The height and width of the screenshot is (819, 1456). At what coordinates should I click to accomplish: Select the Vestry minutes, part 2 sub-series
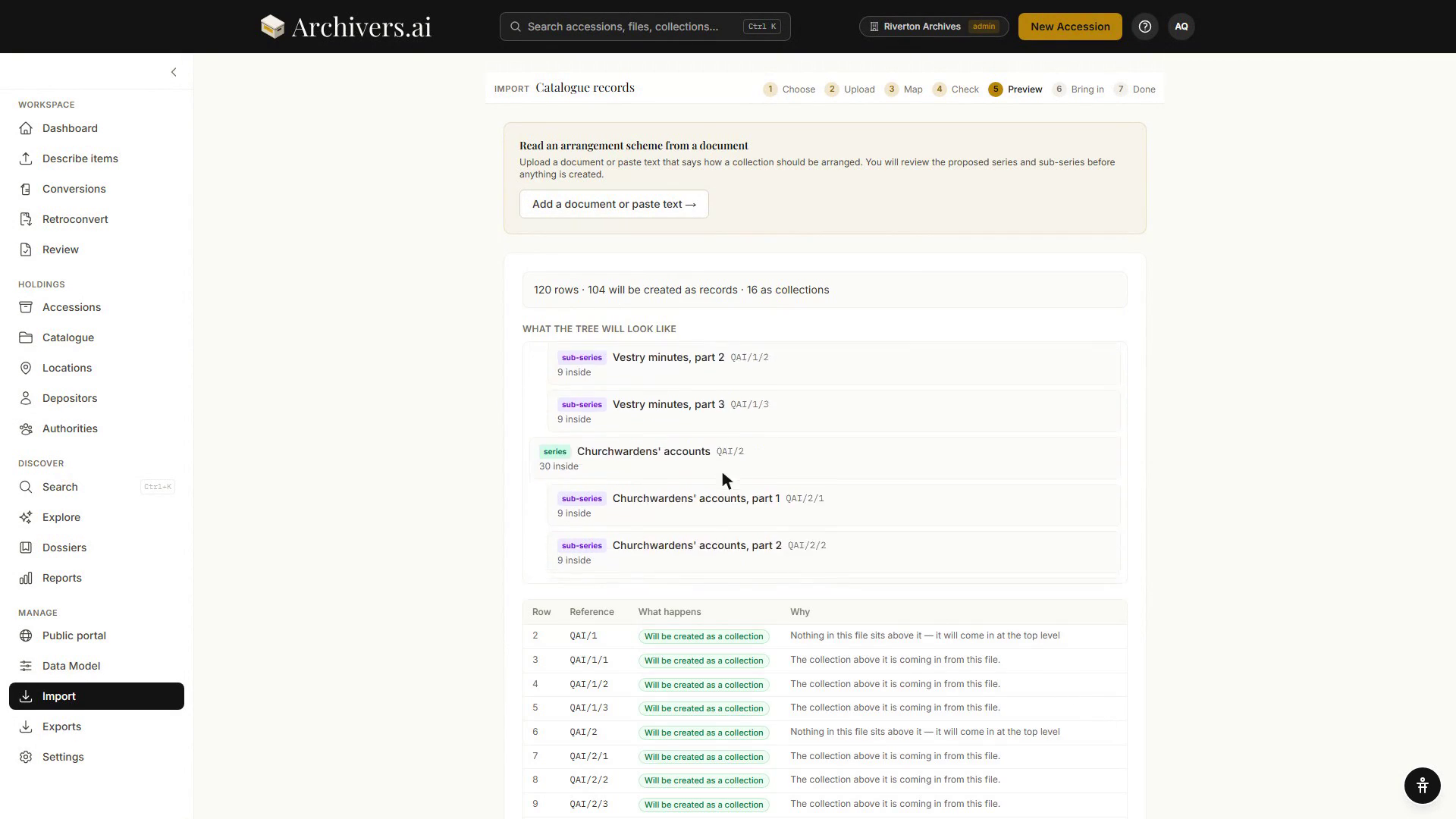(833, 364)
